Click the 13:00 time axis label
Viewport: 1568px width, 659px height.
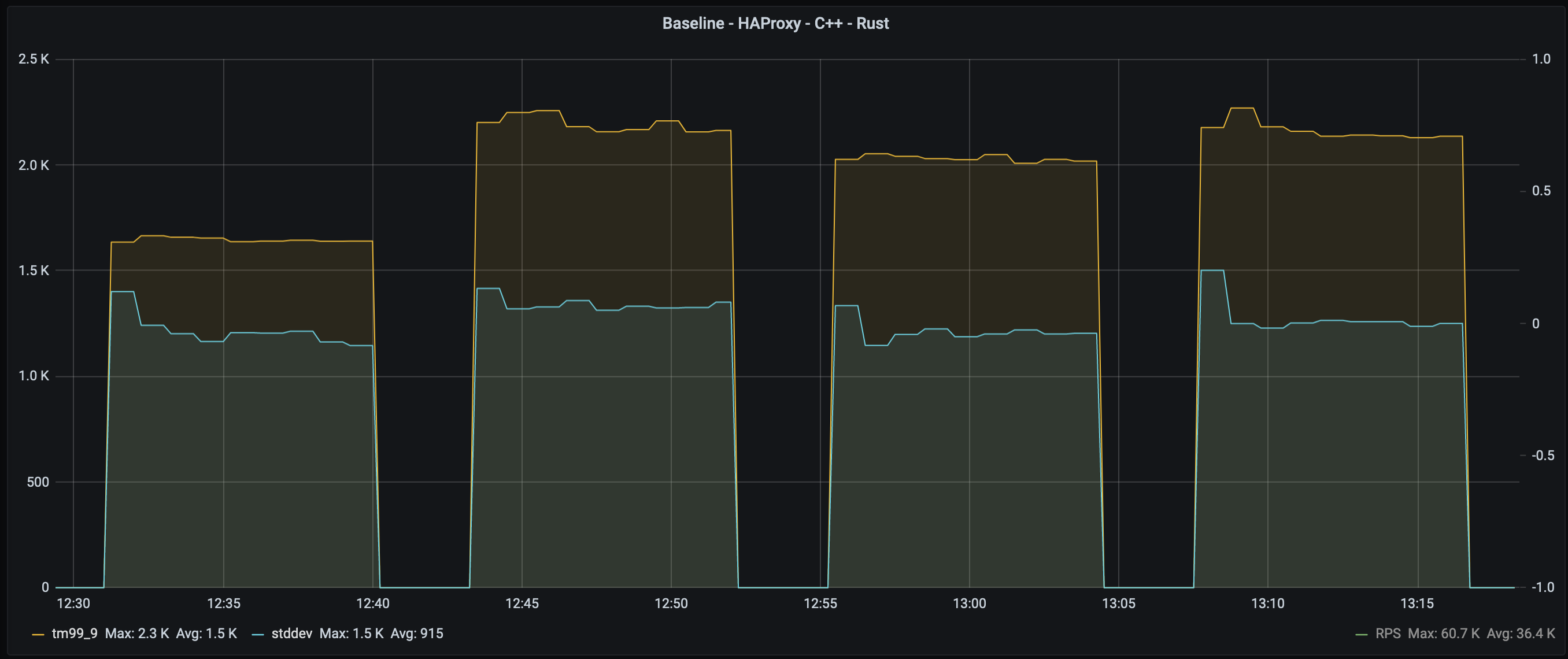[969, 604]
